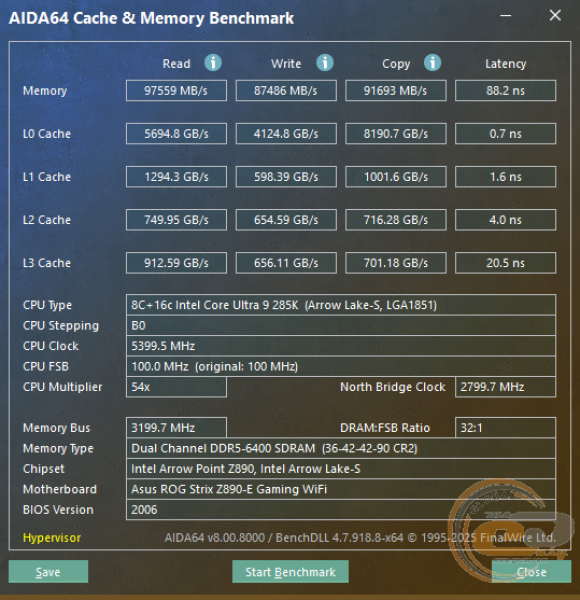Click L1 Cache latency 1.6 ns
Screen dimensions: 580x600
pyautogui.click(x=505, y=177)
